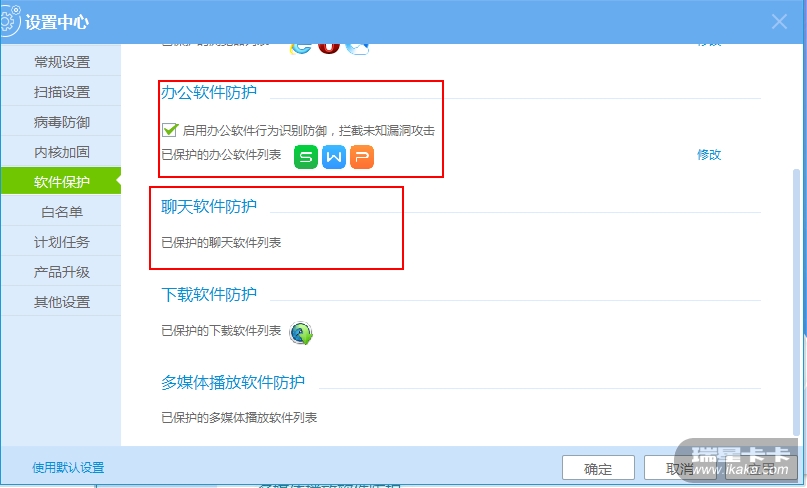Open 常规设置 in the sidebar
Viewport: 807px width, 488px height.
click(61, 62)
